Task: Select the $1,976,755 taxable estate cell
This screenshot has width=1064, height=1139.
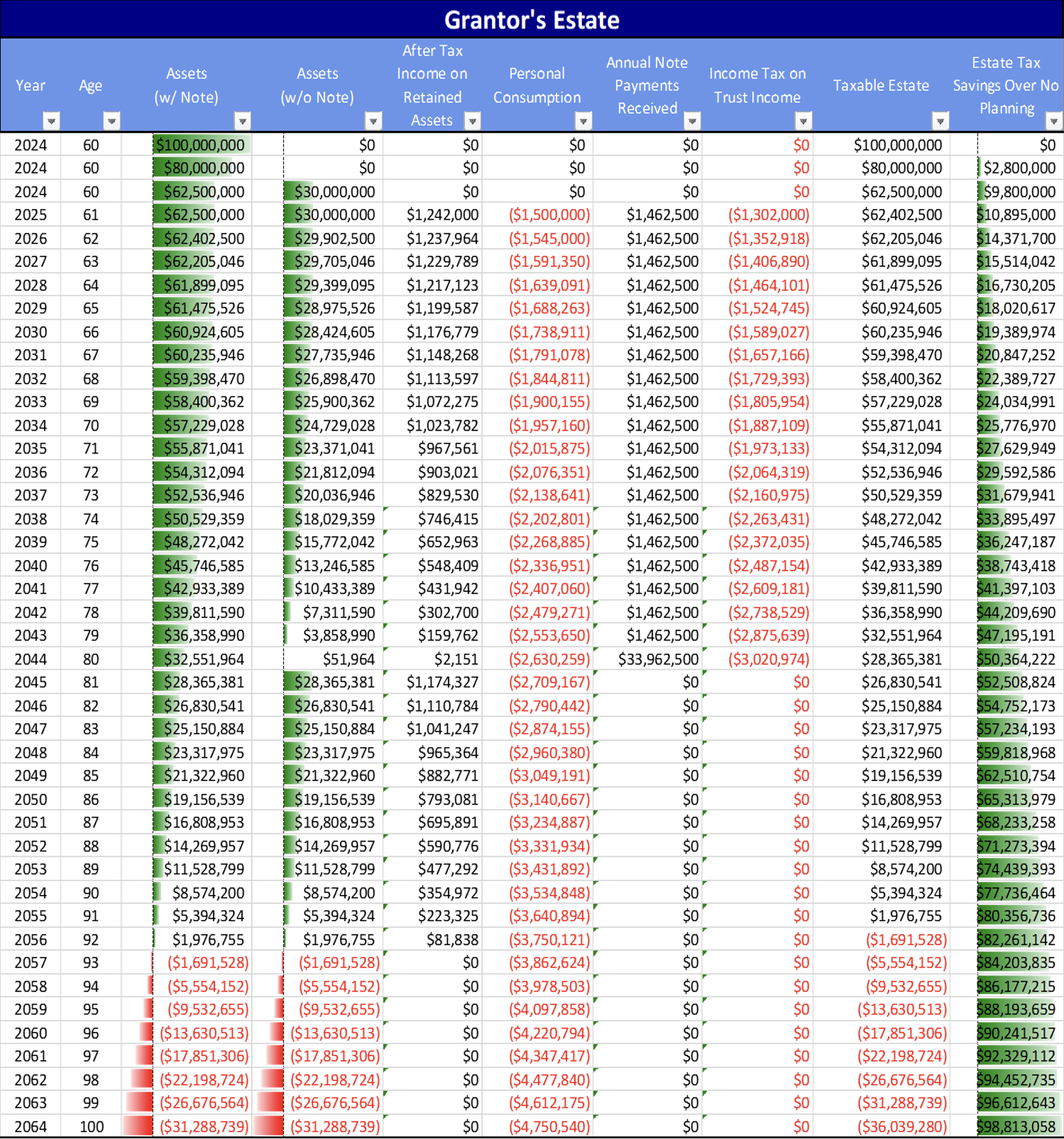Action: pos(881,916)
